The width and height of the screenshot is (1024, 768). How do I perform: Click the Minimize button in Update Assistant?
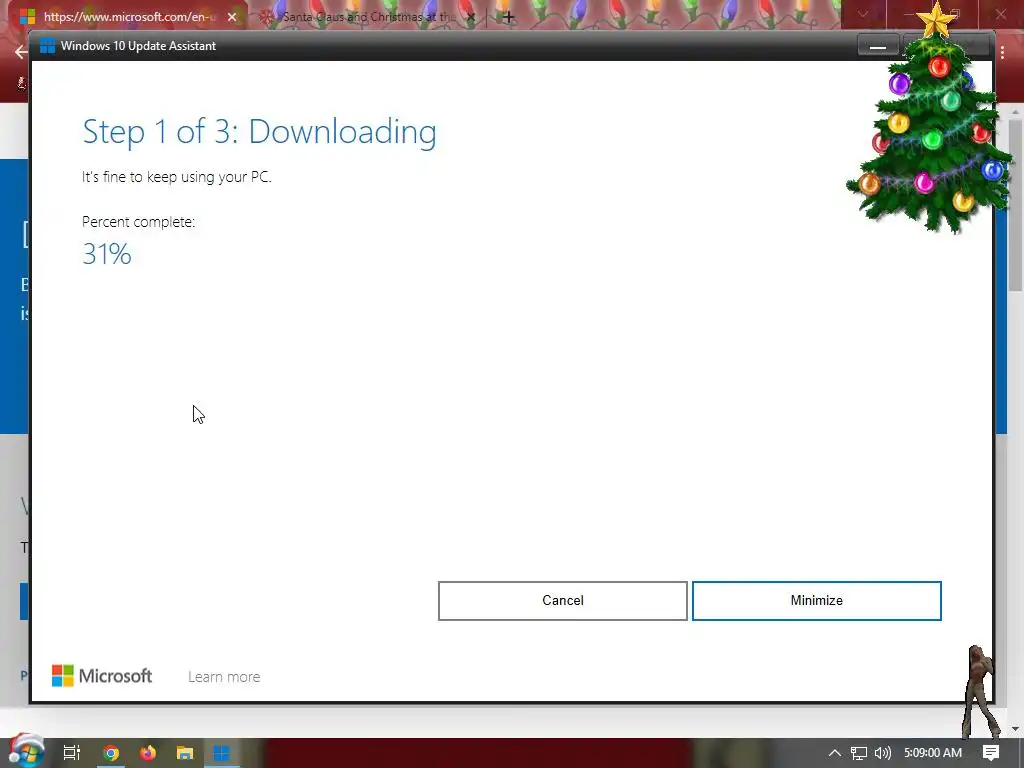pyautogui.click(x=816, y=600)
